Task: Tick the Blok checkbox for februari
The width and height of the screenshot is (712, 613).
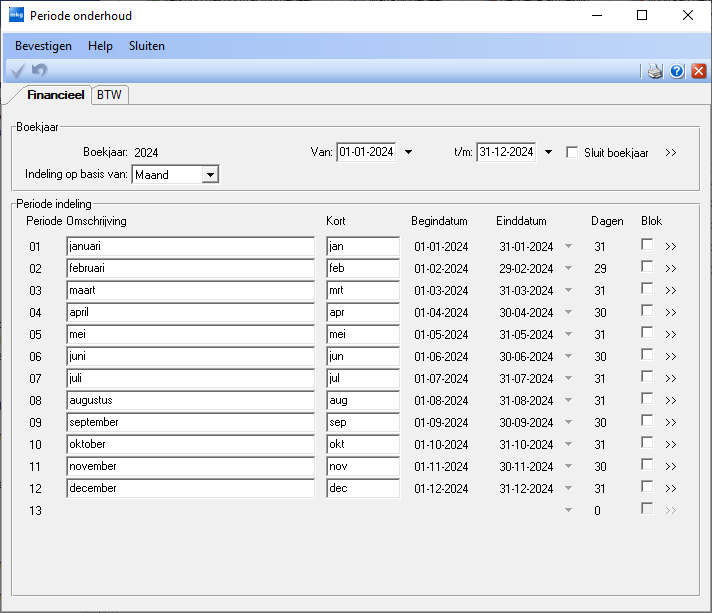Action: tap(647, 267)
